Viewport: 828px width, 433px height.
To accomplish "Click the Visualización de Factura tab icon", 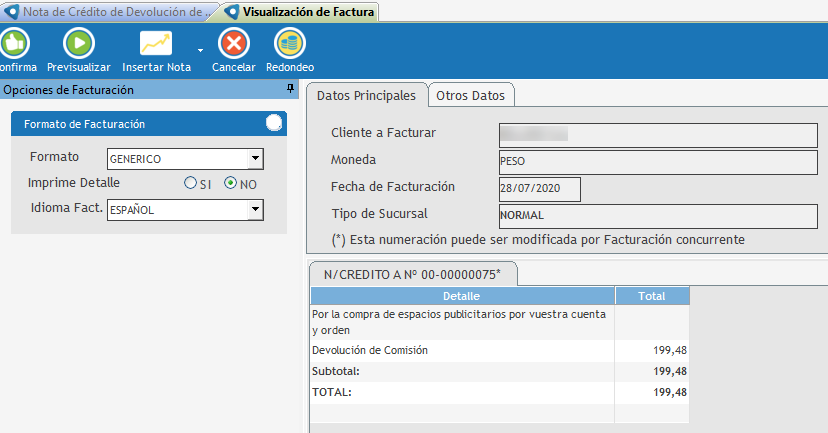I will coord(233,12).
